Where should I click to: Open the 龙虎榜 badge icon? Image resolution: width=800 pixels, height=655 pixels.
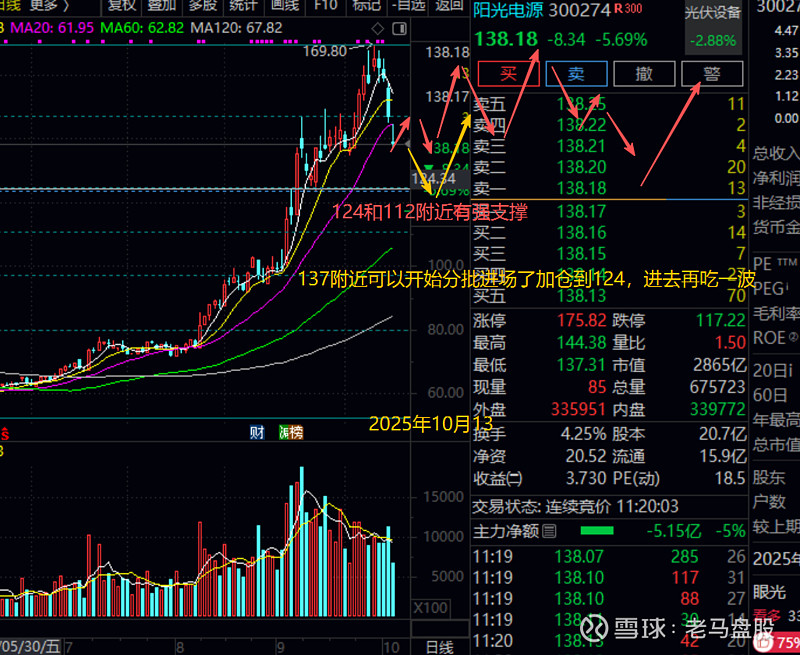coord(291,433)
